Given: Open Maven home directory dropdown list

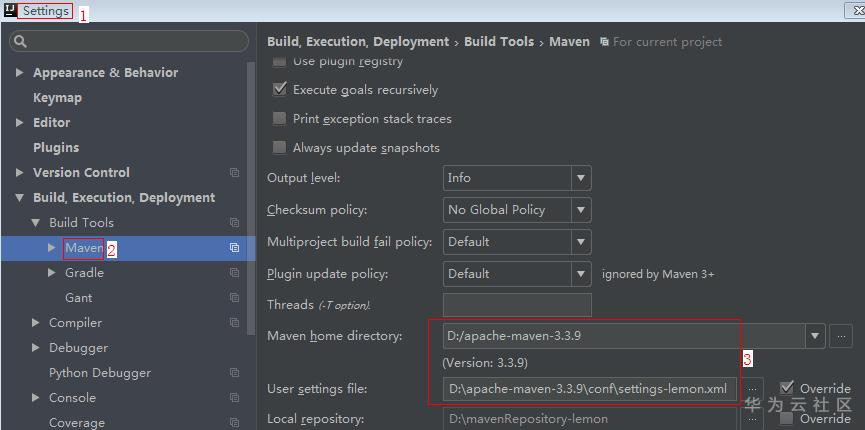Looking at the screenshot, I should click(x=816, y=337).
